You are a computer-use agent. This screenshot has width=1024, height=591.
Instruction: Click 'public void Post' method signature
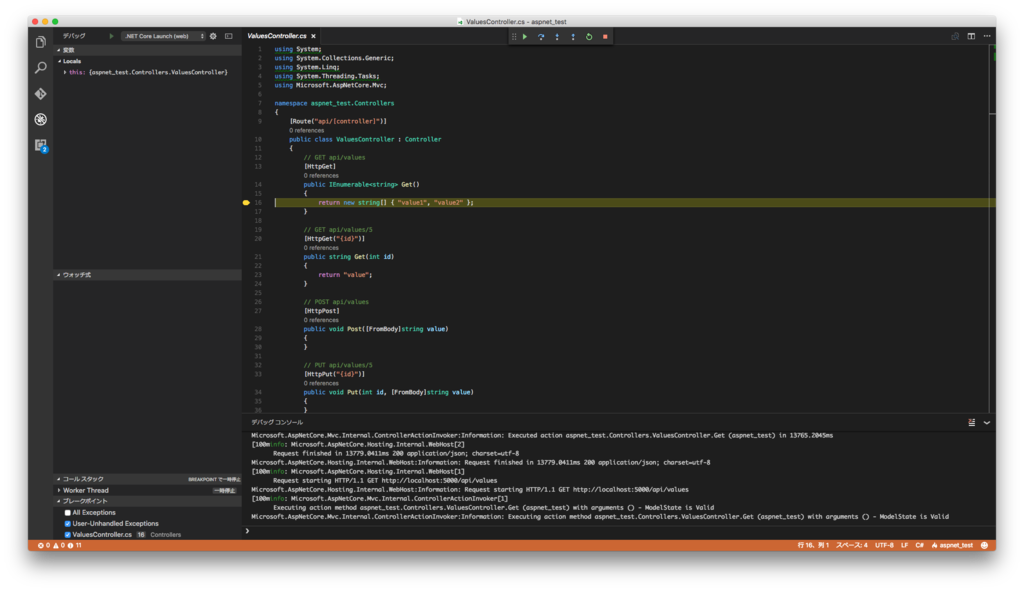pyautogui.click(x=376, y=329)
